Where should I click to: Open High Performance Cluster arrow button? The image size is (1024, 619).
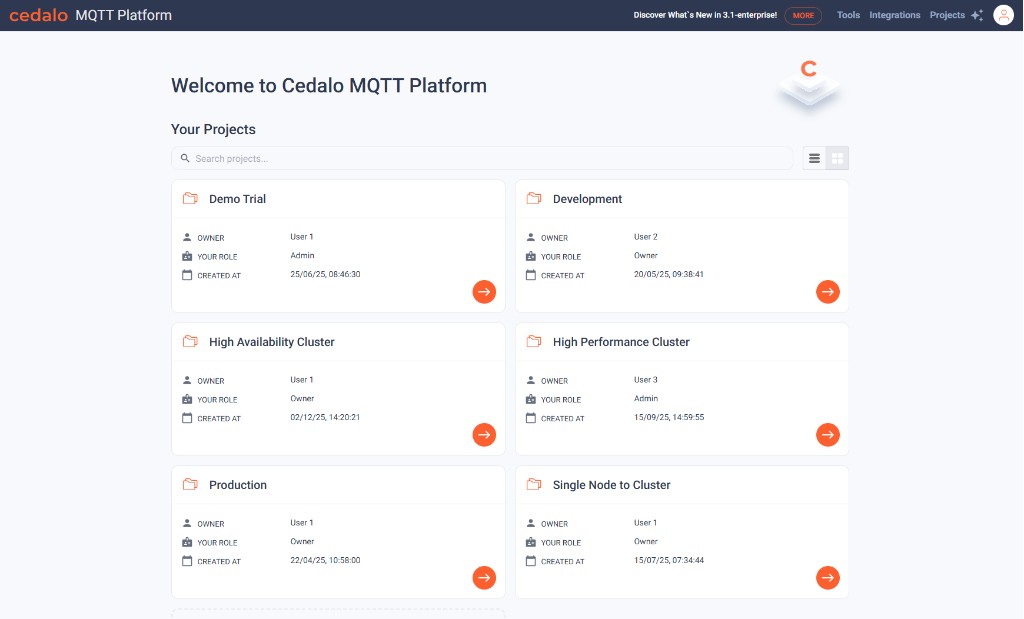tap(827, 435)
